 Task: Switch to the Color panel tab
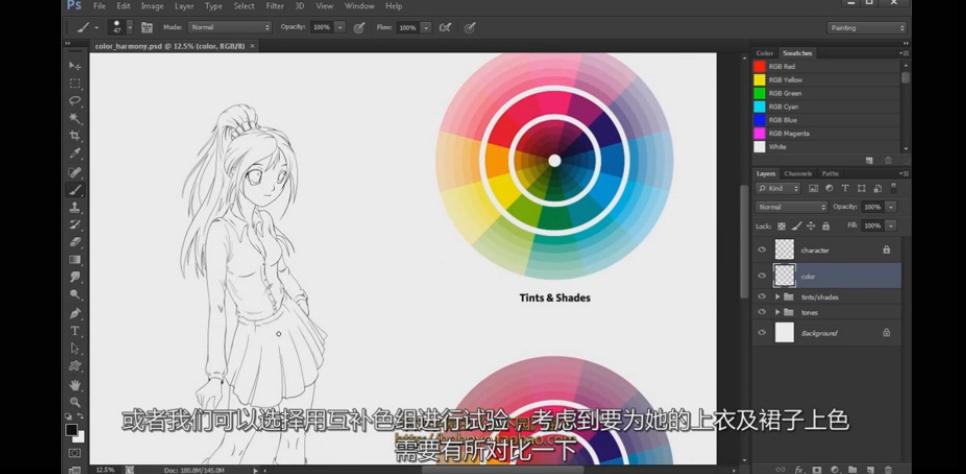coord(765,54)
